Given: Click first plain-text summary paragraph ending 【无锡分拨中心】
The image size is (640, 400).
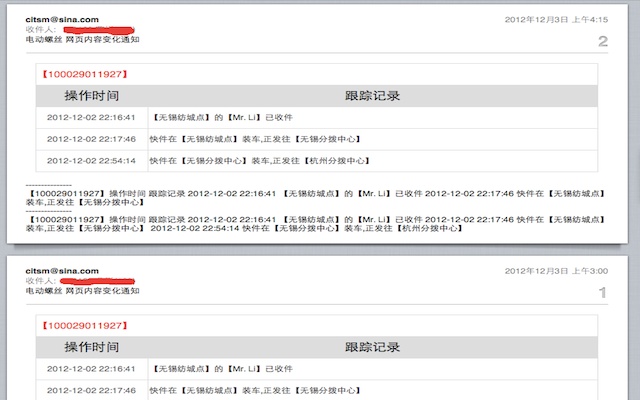Looking at the screenshot, I should tap(316, 198).
